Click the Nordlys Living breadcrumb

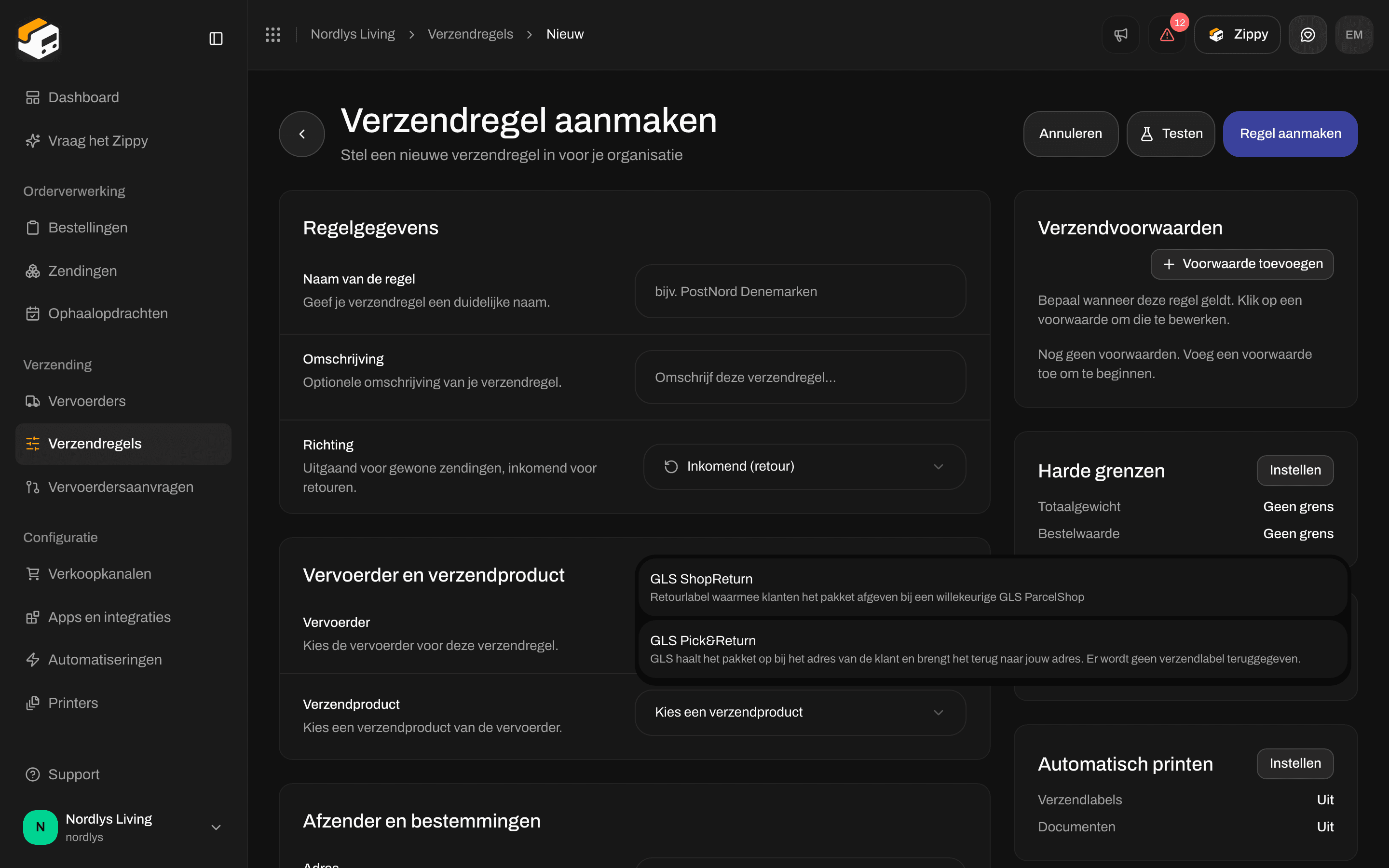[x=353, y=34]
